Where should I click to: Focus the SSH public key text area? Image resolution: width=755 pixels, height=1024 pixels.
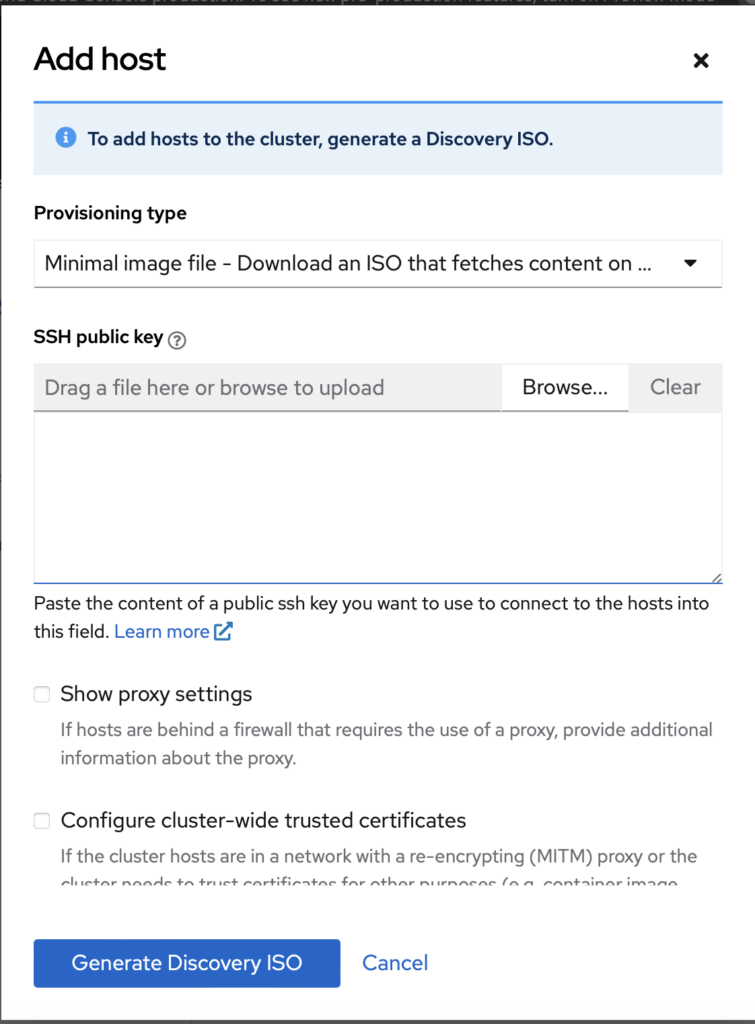coord(378,497)
